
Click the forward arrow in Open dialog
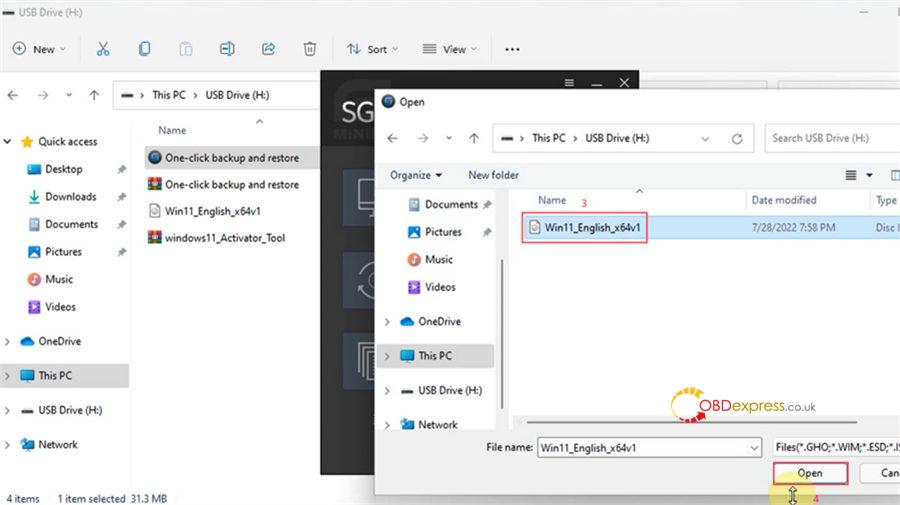(422, 138)
